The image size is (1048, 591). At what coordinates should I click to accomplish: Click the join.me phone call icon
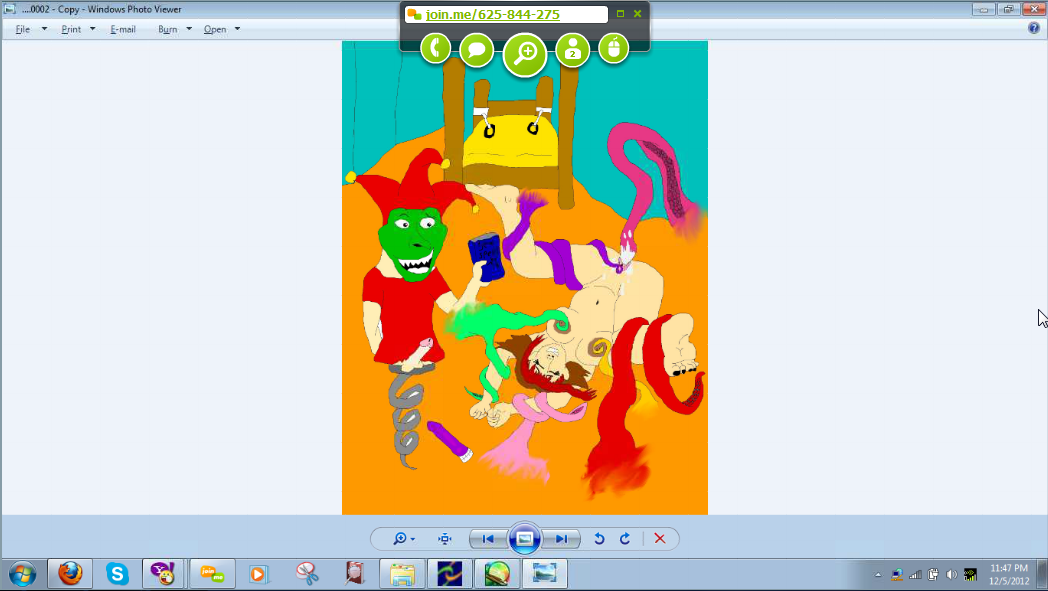pyautogui.click(x=435, y=48)
